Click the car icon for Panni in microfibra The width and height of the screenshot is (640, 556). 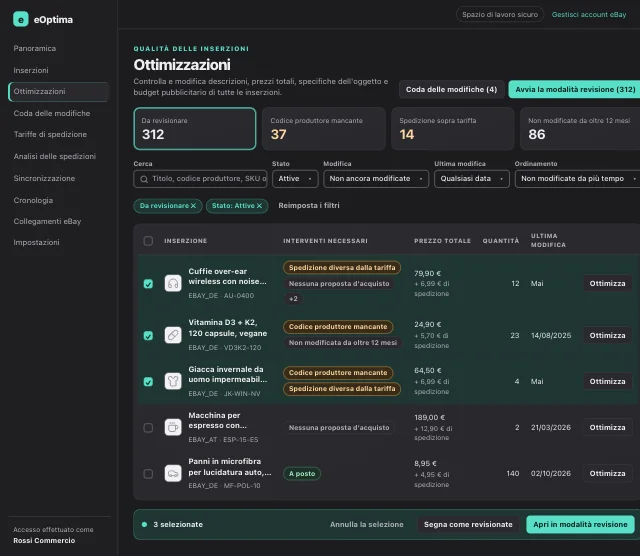173,474
